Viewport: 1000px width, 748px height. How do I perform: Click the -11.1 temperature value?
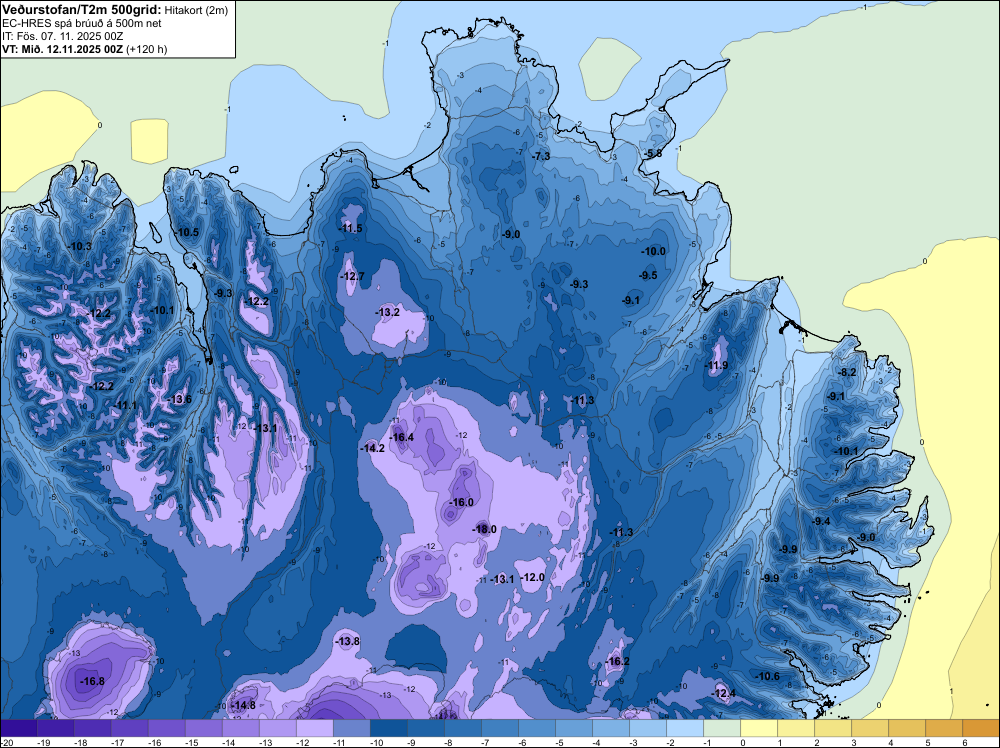click(125, 405)
